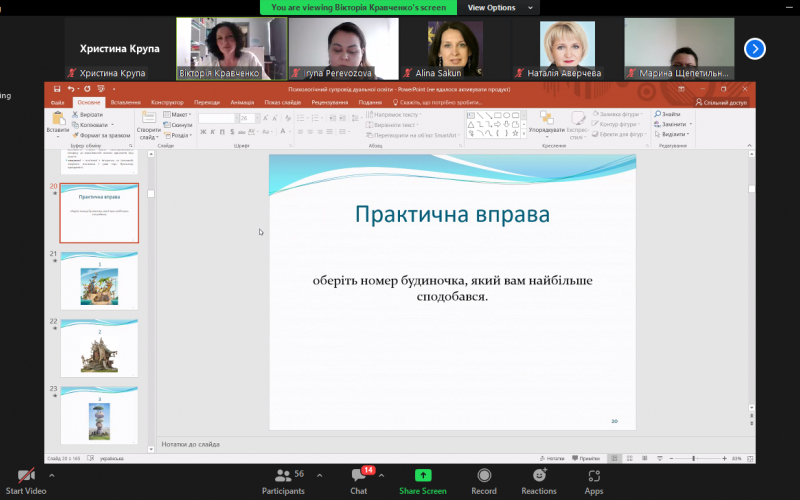Click the increase font size icon
This screenshot has height=500, width=800.
click(265, 118)
